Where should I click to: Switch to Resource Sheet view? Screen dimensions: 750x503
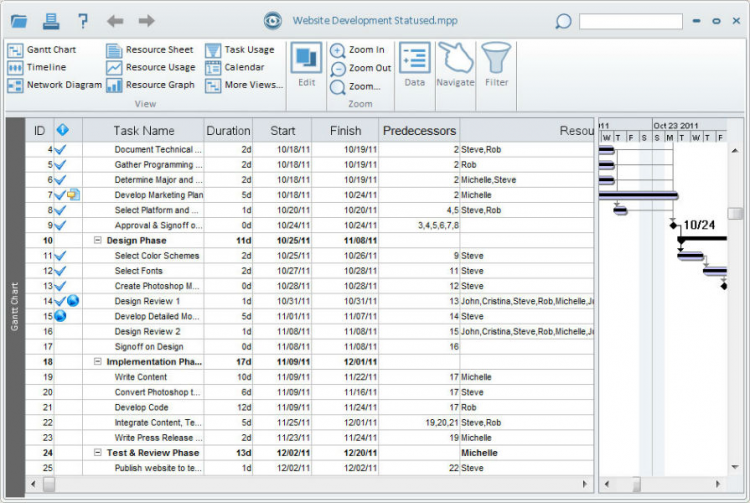coord(150,50)
